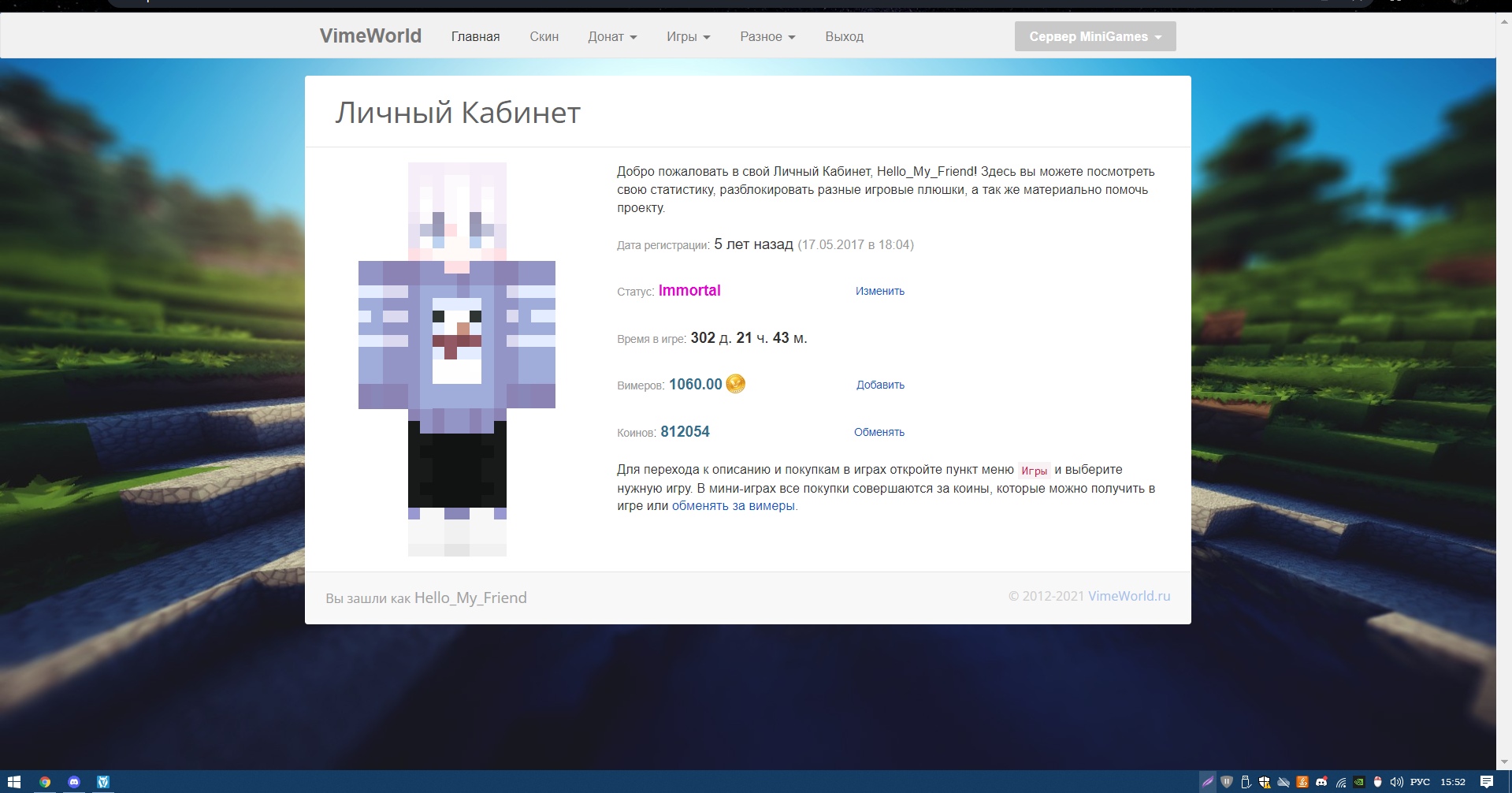Expand the Игры dropdown menu

[x=688, y=36]
